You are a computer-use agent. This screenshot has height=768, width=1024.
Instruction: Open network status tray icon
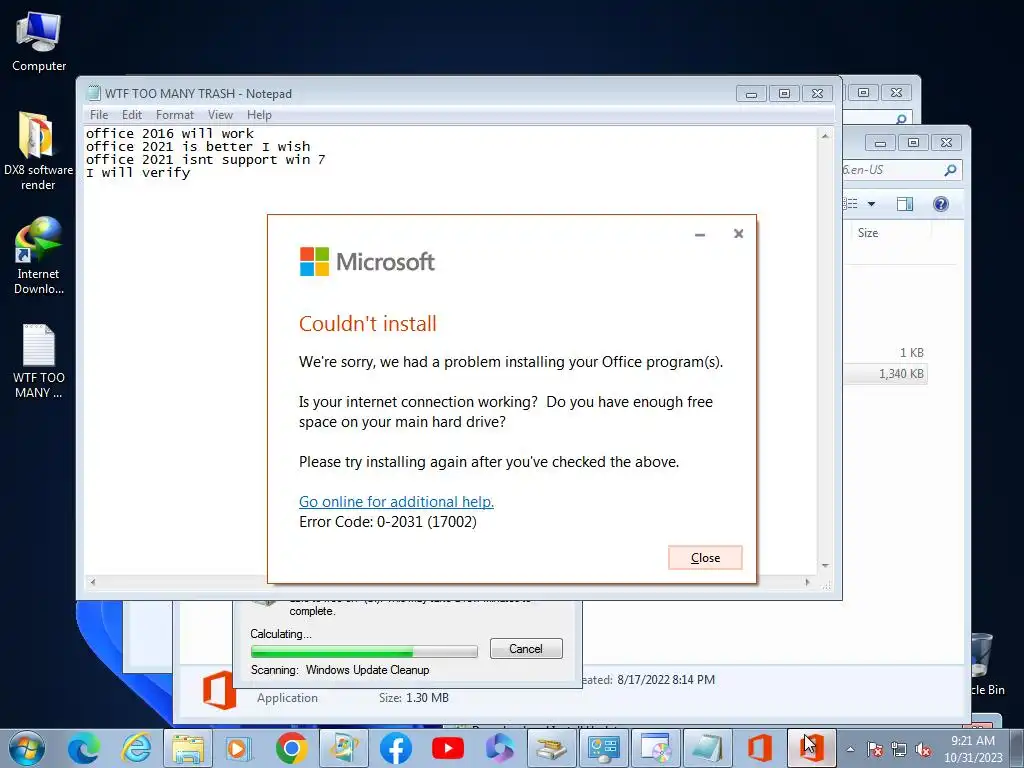click(899, 750)
